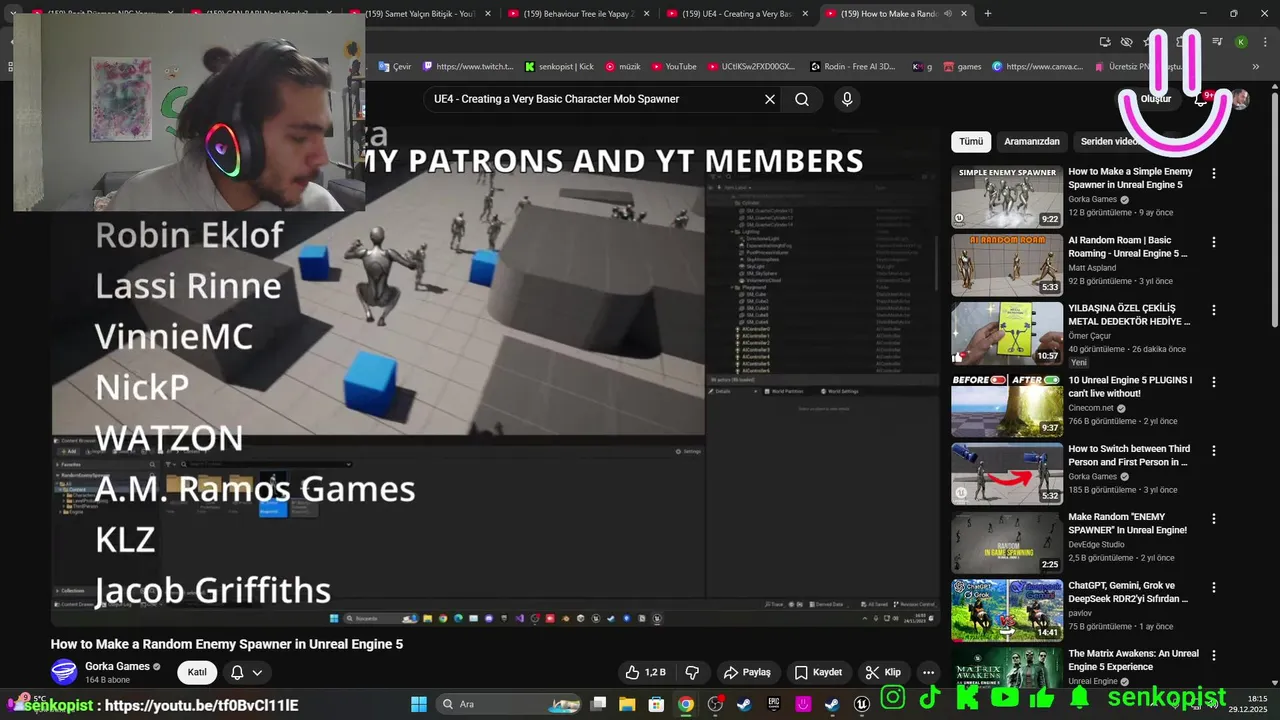Open AI Random Roam video thumbnail
Screen dimensions: 1280x720
coord(1007,265)
